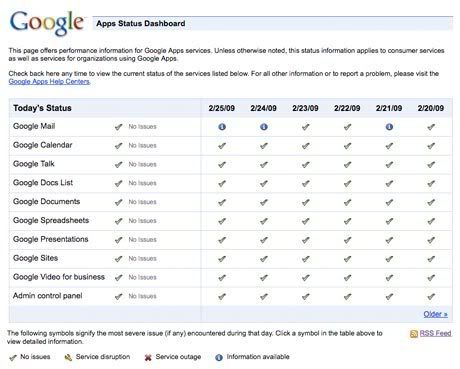Screen dimensions: 460x369
Task: Select the Google Mail row label
Action: [x=34, y=126]
